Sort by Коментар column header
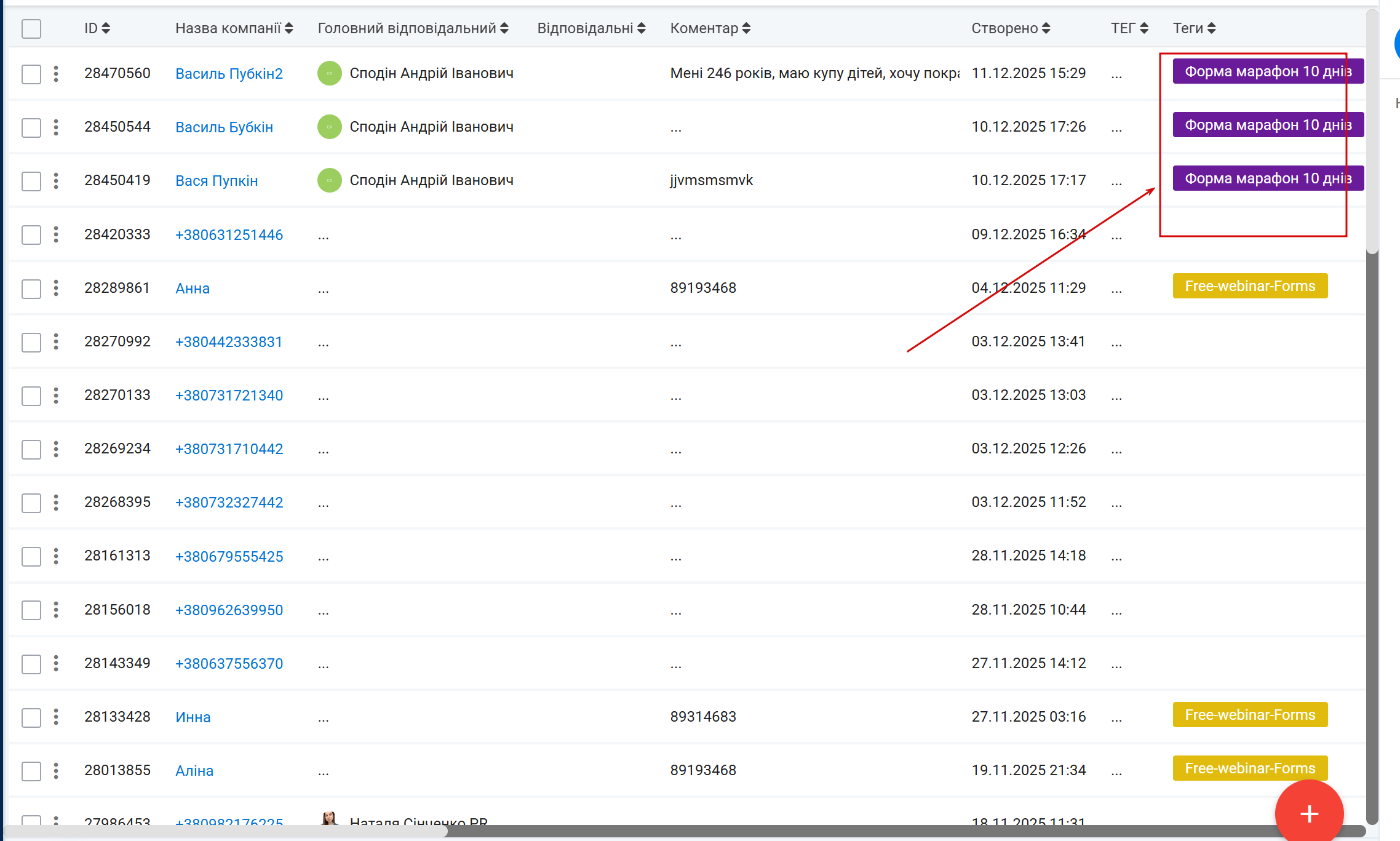The image size is (1400, 841). 746,28
